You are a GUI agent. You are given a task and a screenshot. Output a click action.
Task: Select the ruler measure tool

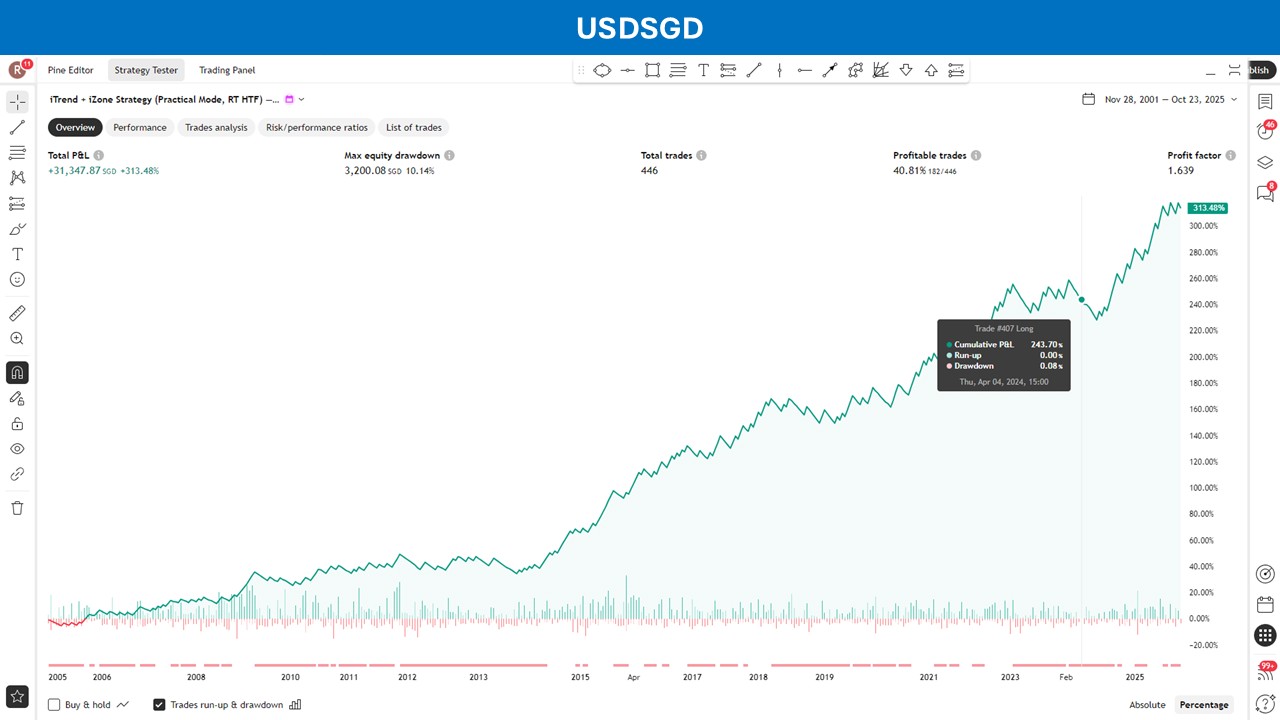click(17, 313)
